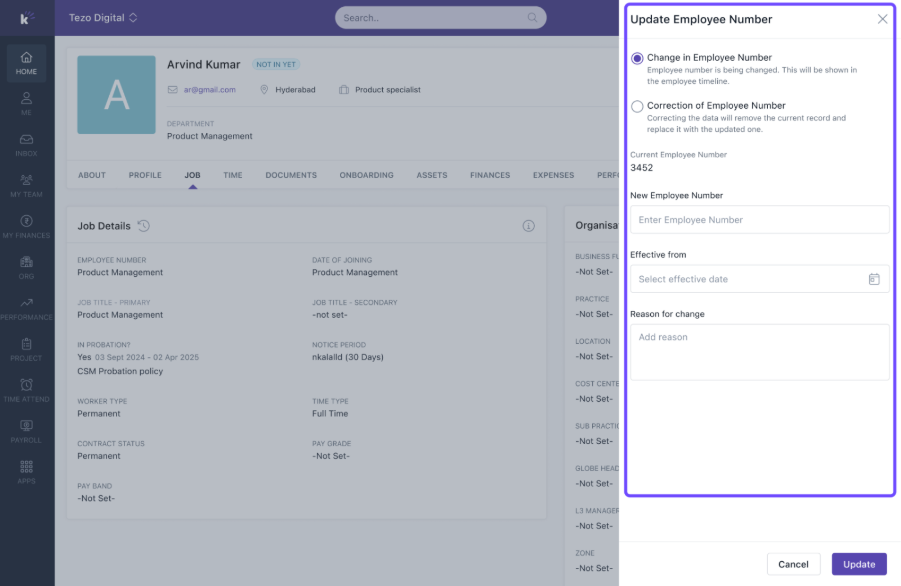901x586 pixels.
Task: Open the My Finances sidebar item
Action: click(26, 227)
